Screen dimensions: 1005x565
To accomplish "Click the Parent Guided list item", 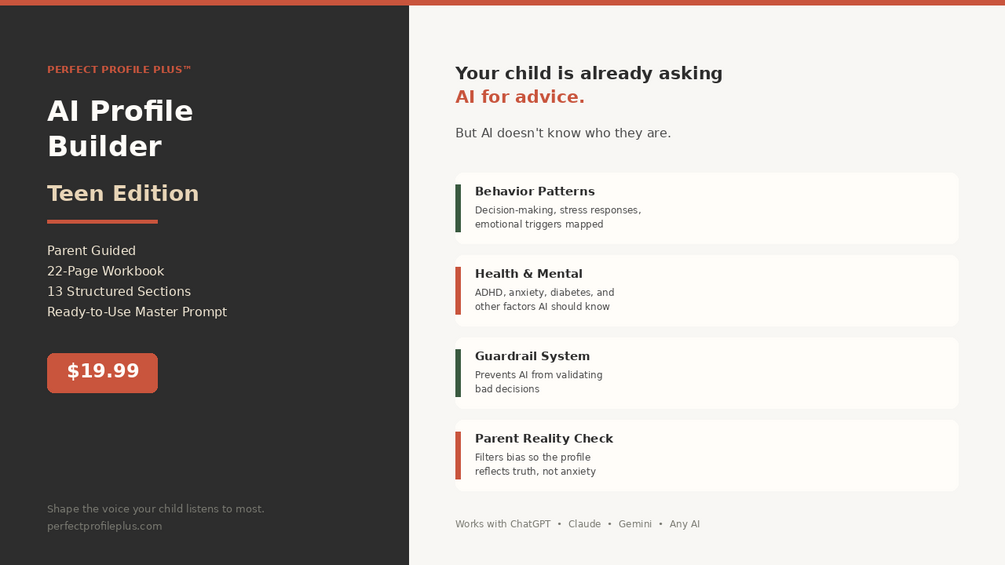I will coord(91,251).
